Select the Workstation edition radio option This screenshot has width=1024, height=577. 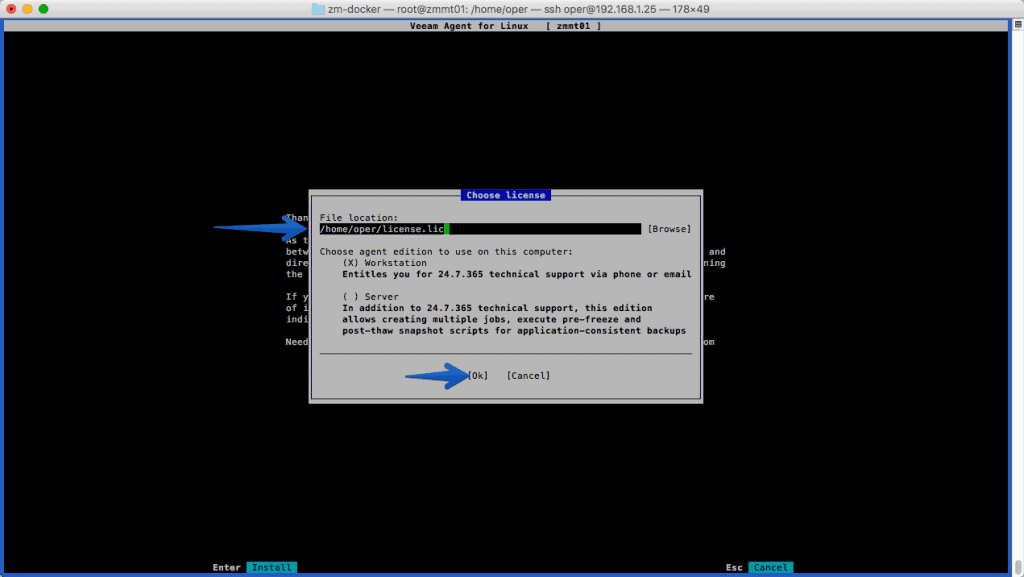tap(385, 263)
